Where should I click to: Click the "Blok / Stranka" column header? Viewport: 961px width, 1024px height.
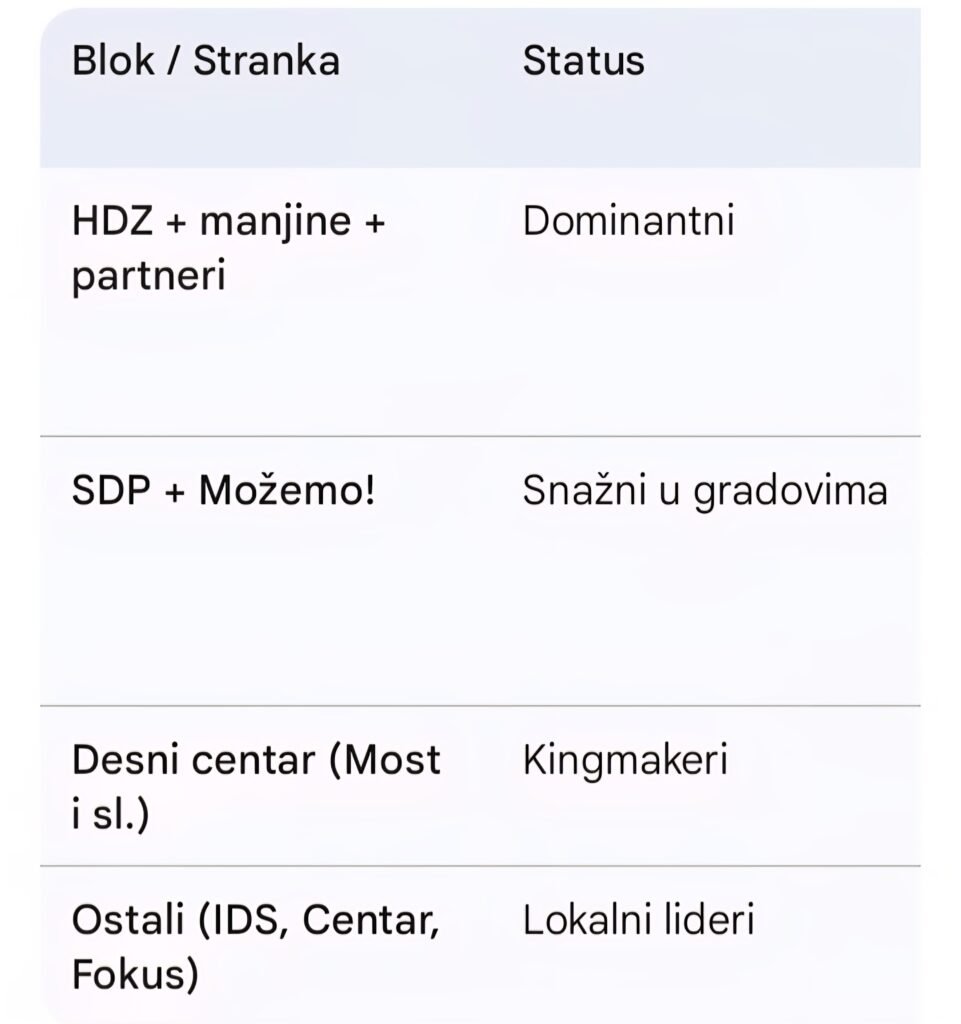[206, 61]
